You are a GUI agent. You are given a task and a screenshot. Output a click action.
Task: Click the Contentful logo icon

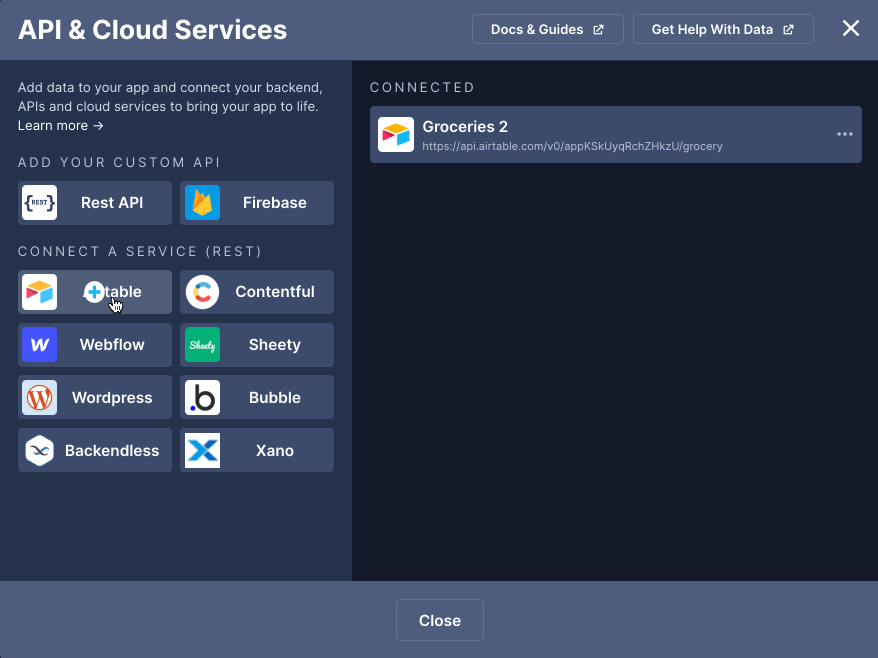tap(202, 292)
